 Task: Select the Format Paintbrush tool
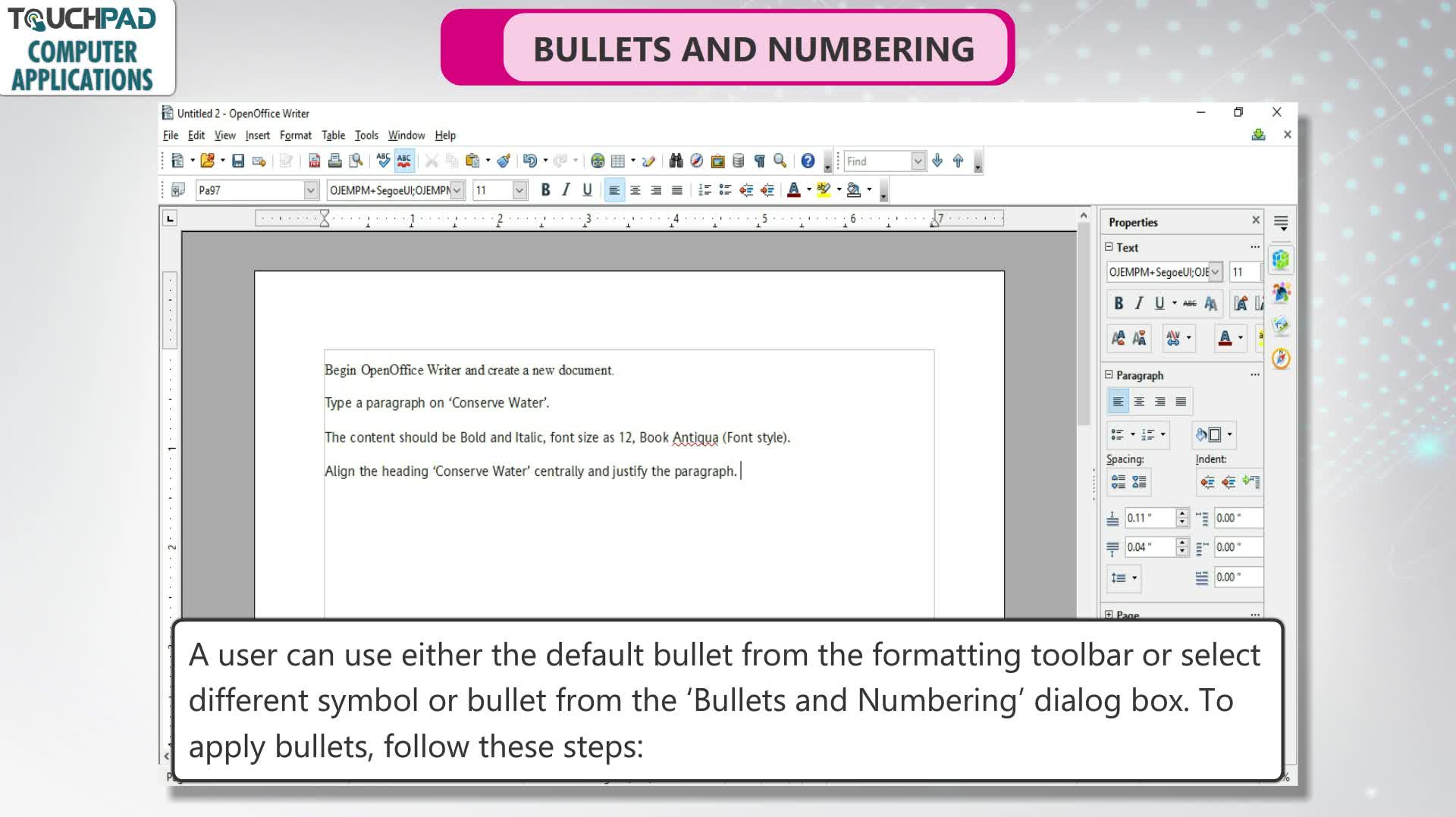click(x=504, y=161)
